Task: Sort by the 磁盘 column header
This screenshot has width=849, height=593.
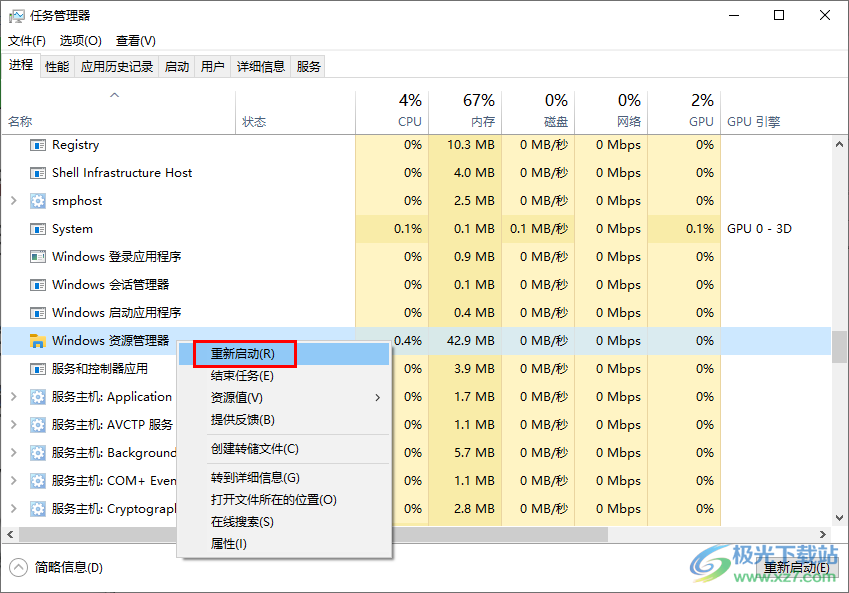Action: pyautogui.click(x=538, y=113)
